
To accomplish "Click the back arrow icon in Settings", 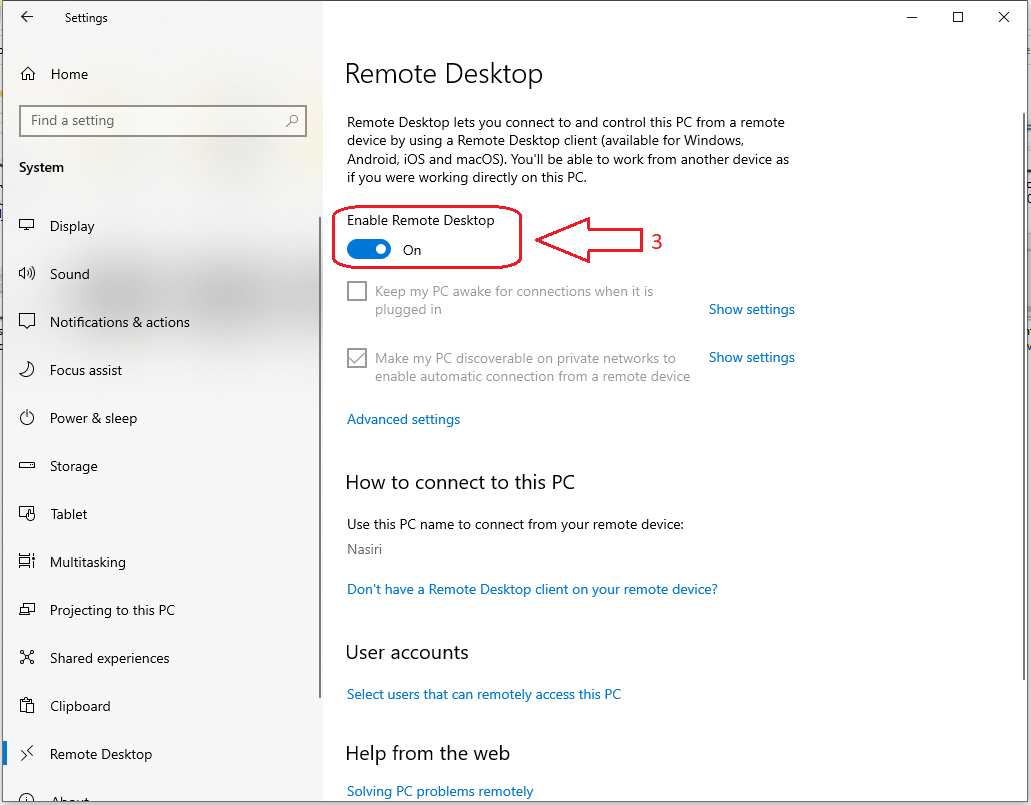I will (x=27, y=17).
